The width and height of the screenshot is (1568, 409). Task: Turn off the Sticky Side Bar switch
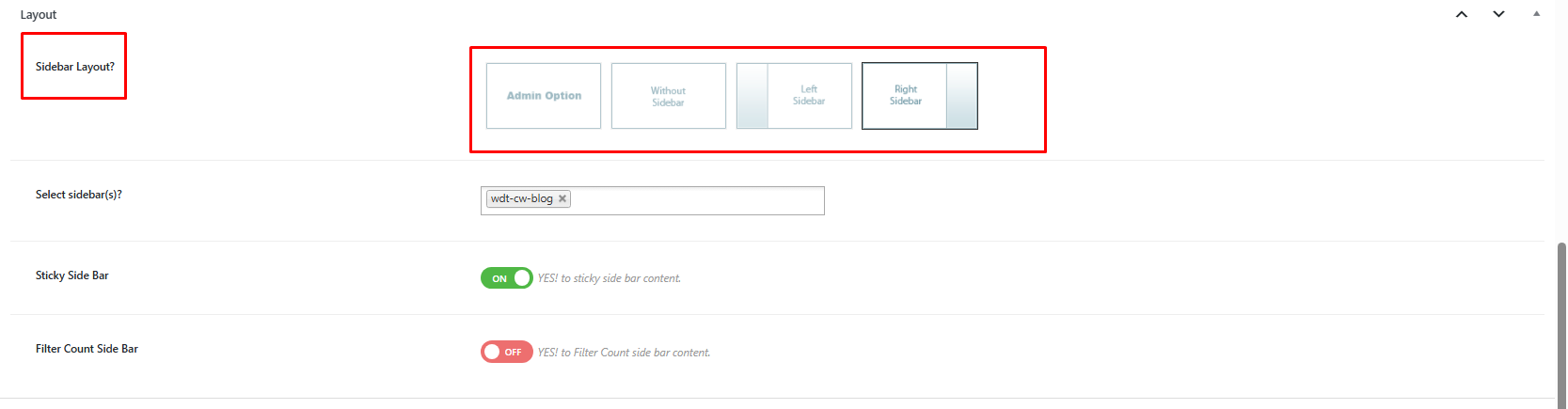click(506, 278)
